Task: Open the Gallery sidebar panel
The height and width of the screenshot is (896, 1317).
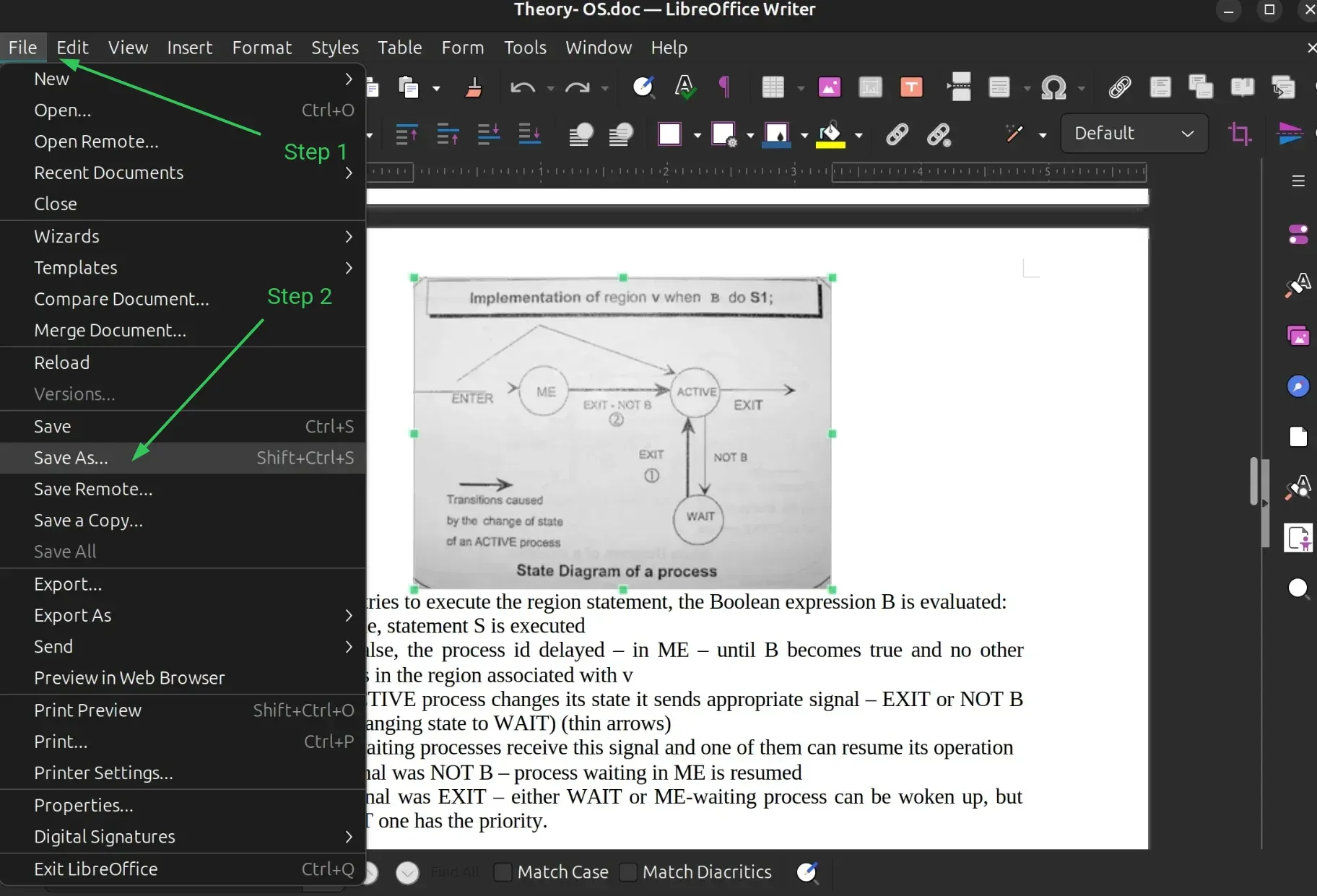Action: tap(1298, 336)
